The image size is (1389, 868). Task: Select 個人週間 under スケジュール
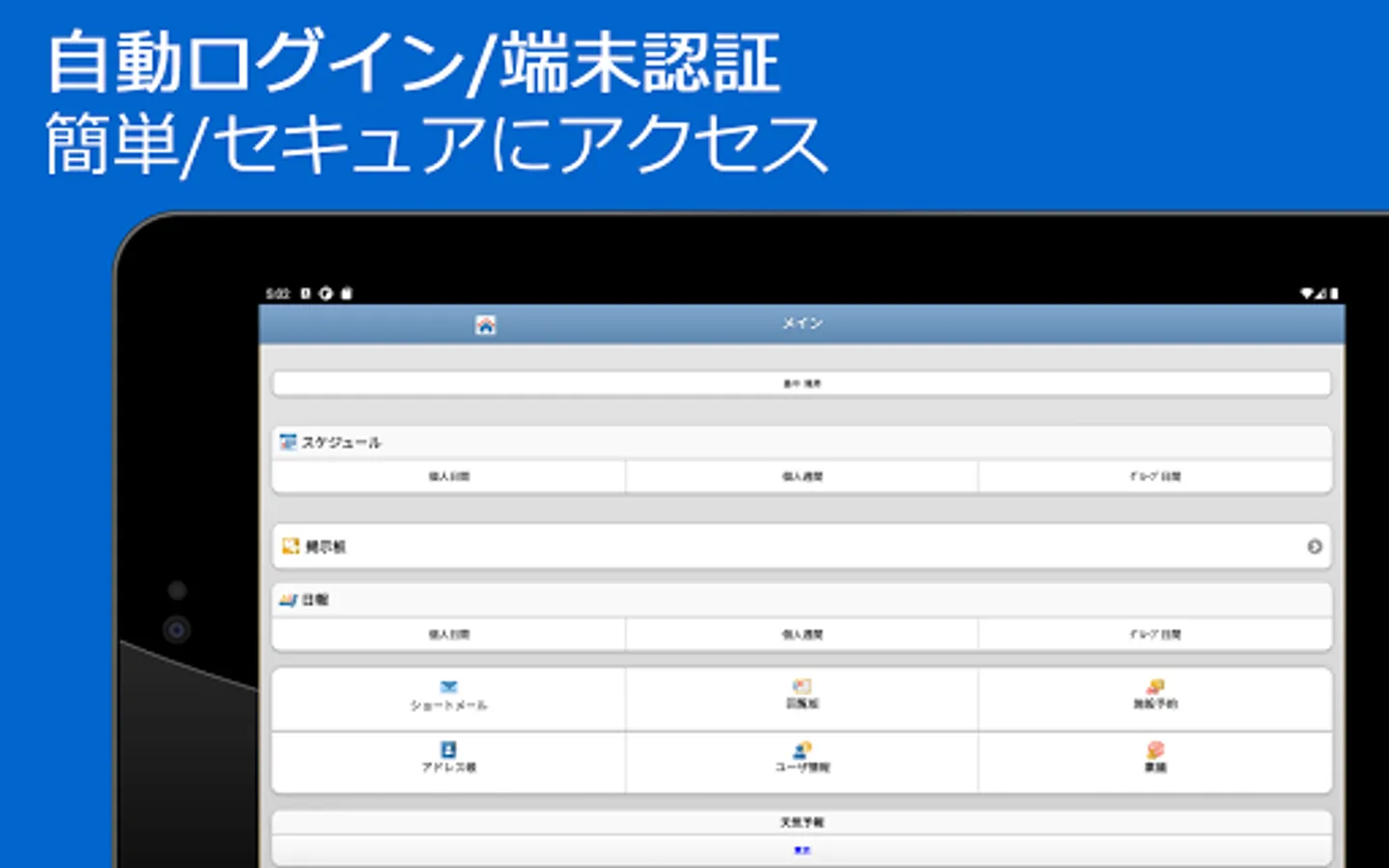tap(802, 476)
